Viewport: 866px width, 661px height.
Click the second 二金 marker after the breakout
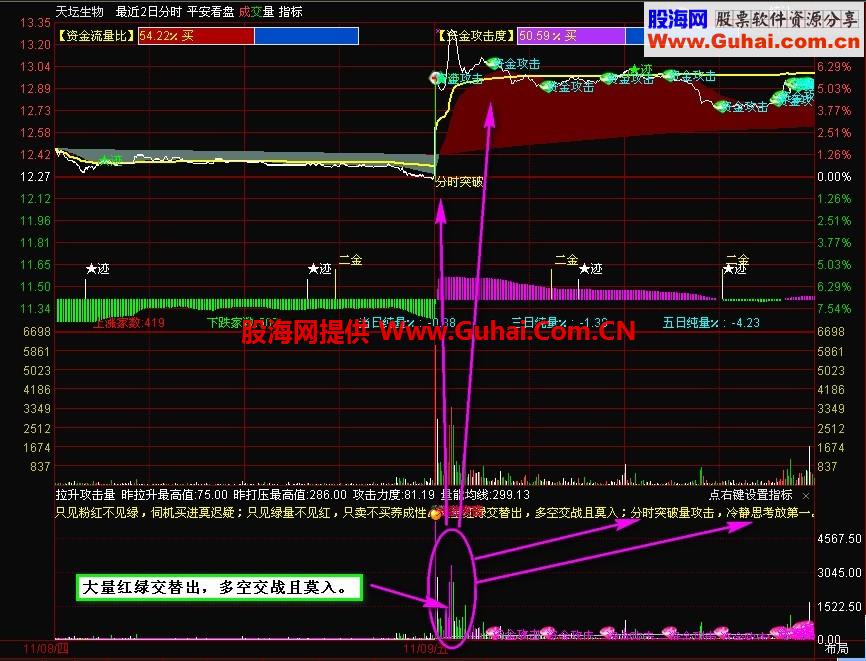(x=566, y=260)
